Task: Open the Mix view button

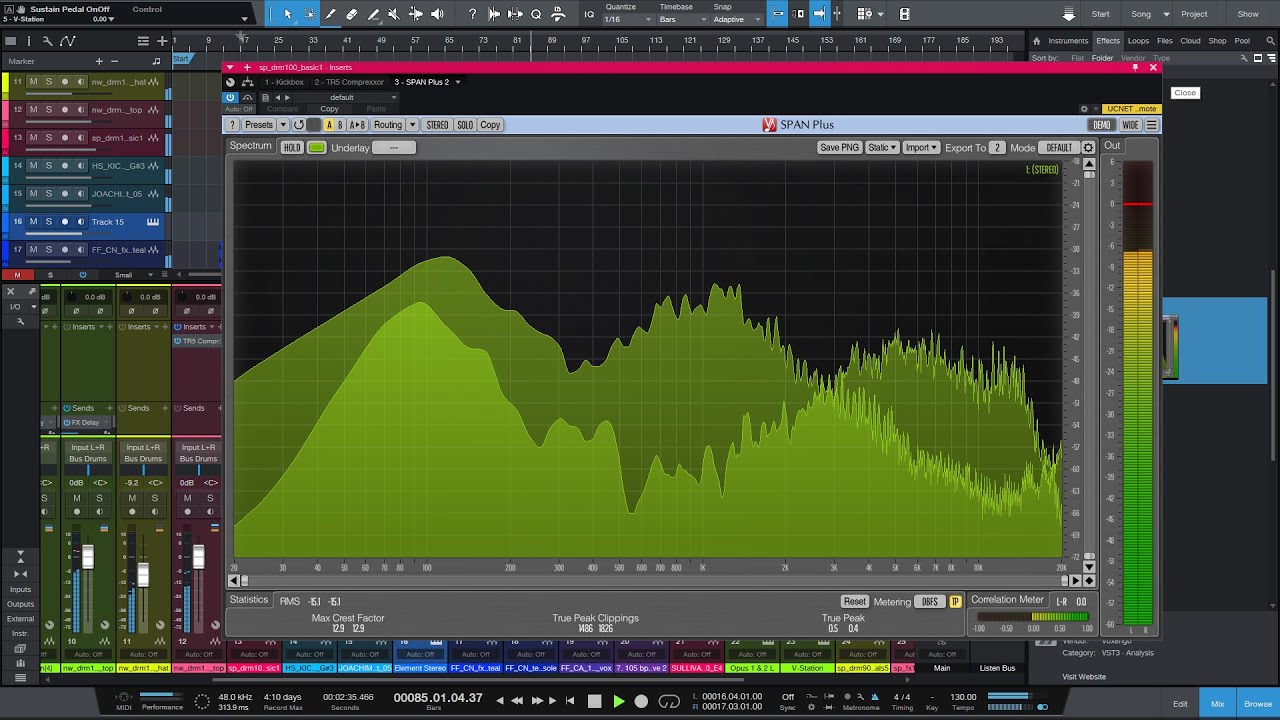Action: coord(1217,704)
